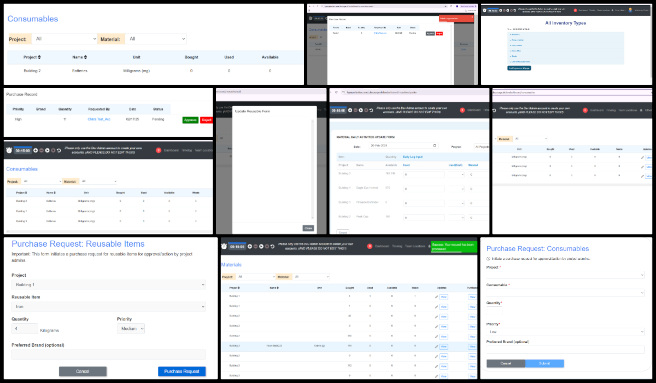Click Close button in Update Reusable form dialog
Image resolution: width=656 pixels, height=383 pixels.
click(308, 228)
